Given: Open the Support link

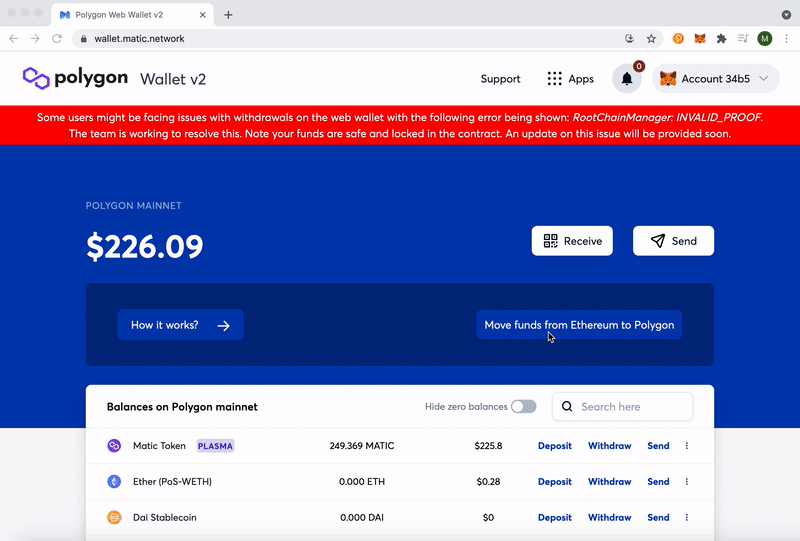Looking at the screenshot, I should pos(500,79).
